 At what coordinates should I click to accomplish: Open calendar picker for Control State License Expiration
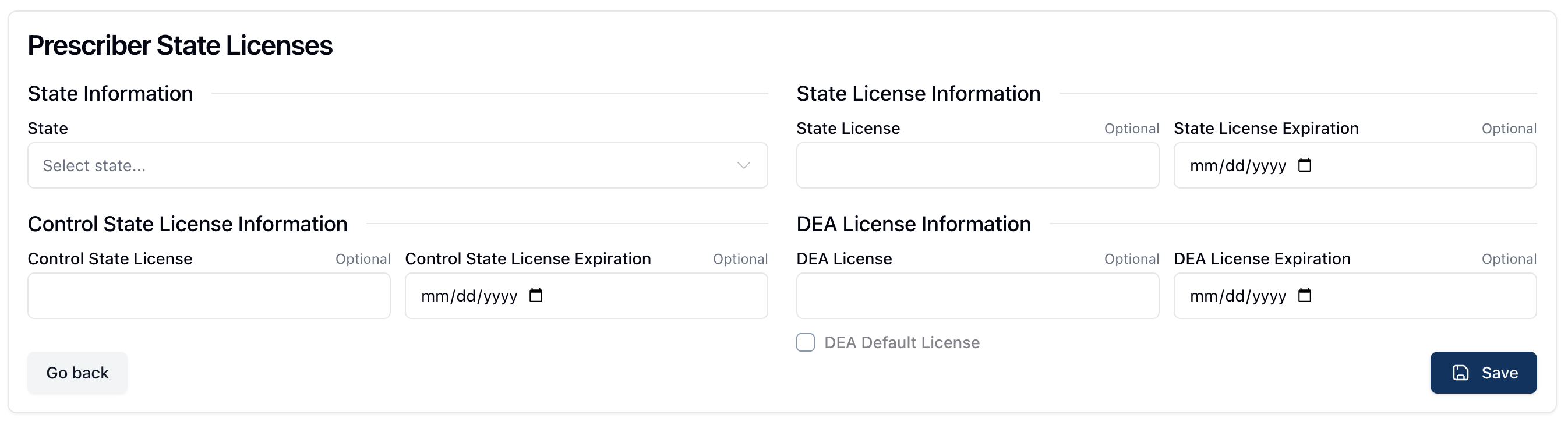click(x=535, y=296)
